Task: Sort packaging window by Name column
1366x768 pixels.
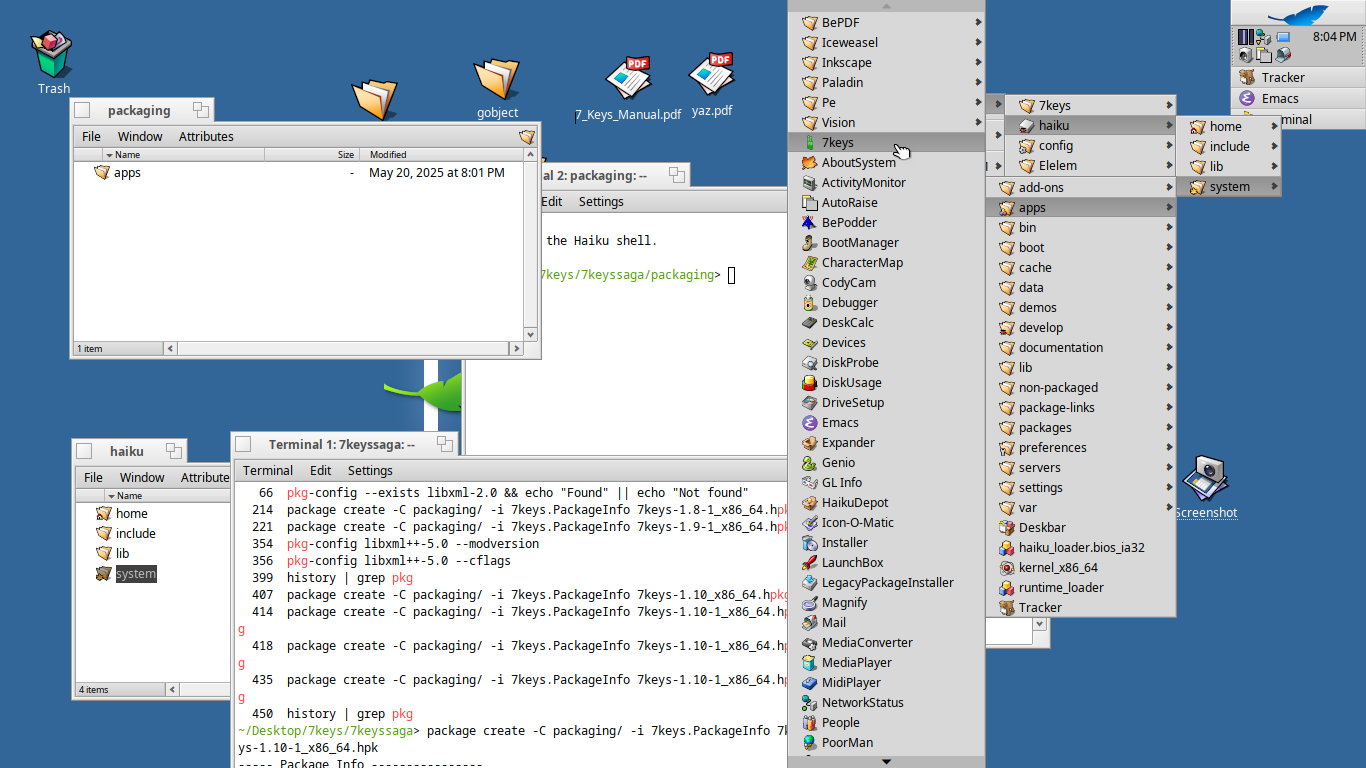Action: (184, 155)
